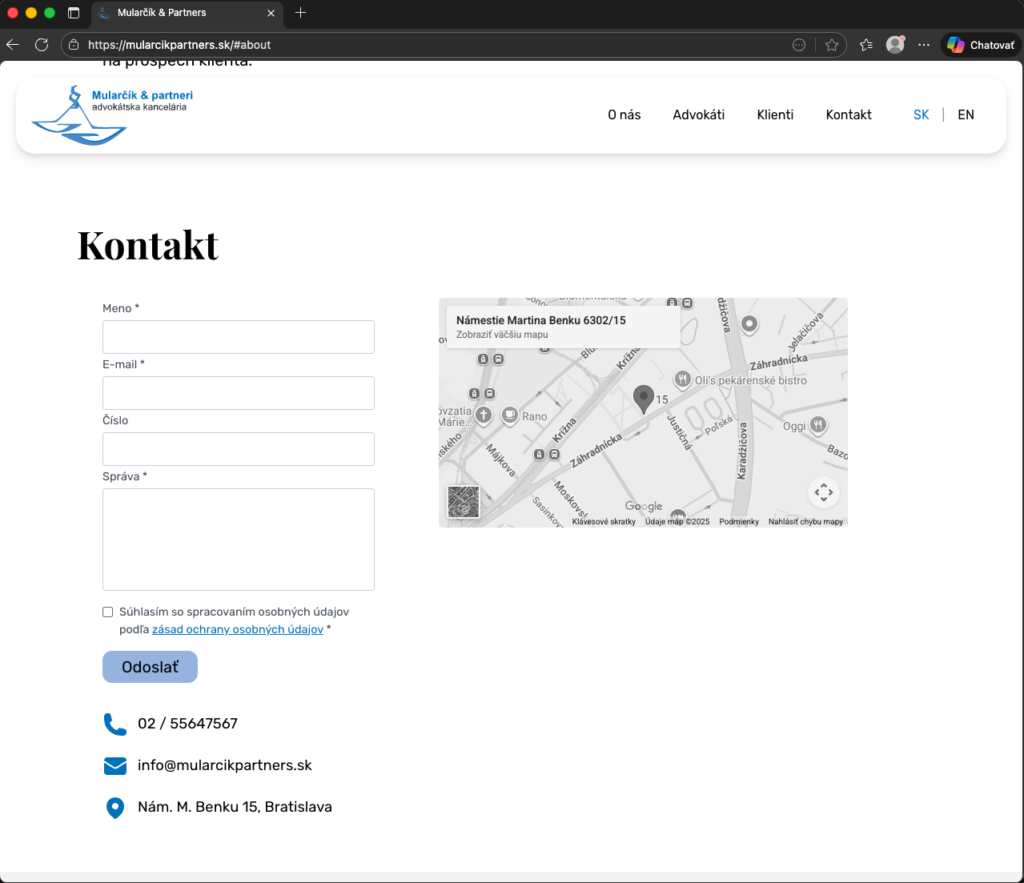
Task: Open Zobraziť väčšiu mapu link
Action: [x=502, y=334]
